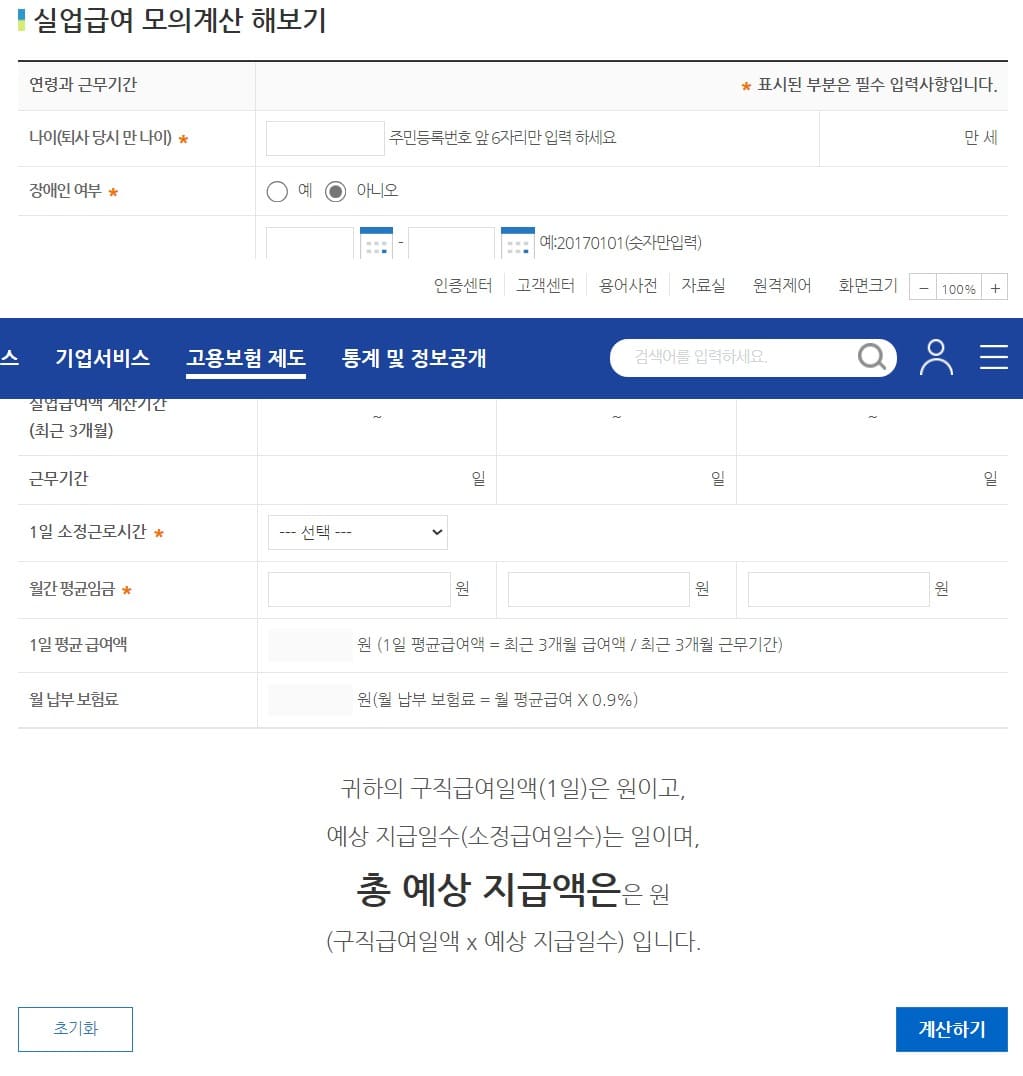
Task: Reset the form with 초기화
Action: [x=75, y=1028]
